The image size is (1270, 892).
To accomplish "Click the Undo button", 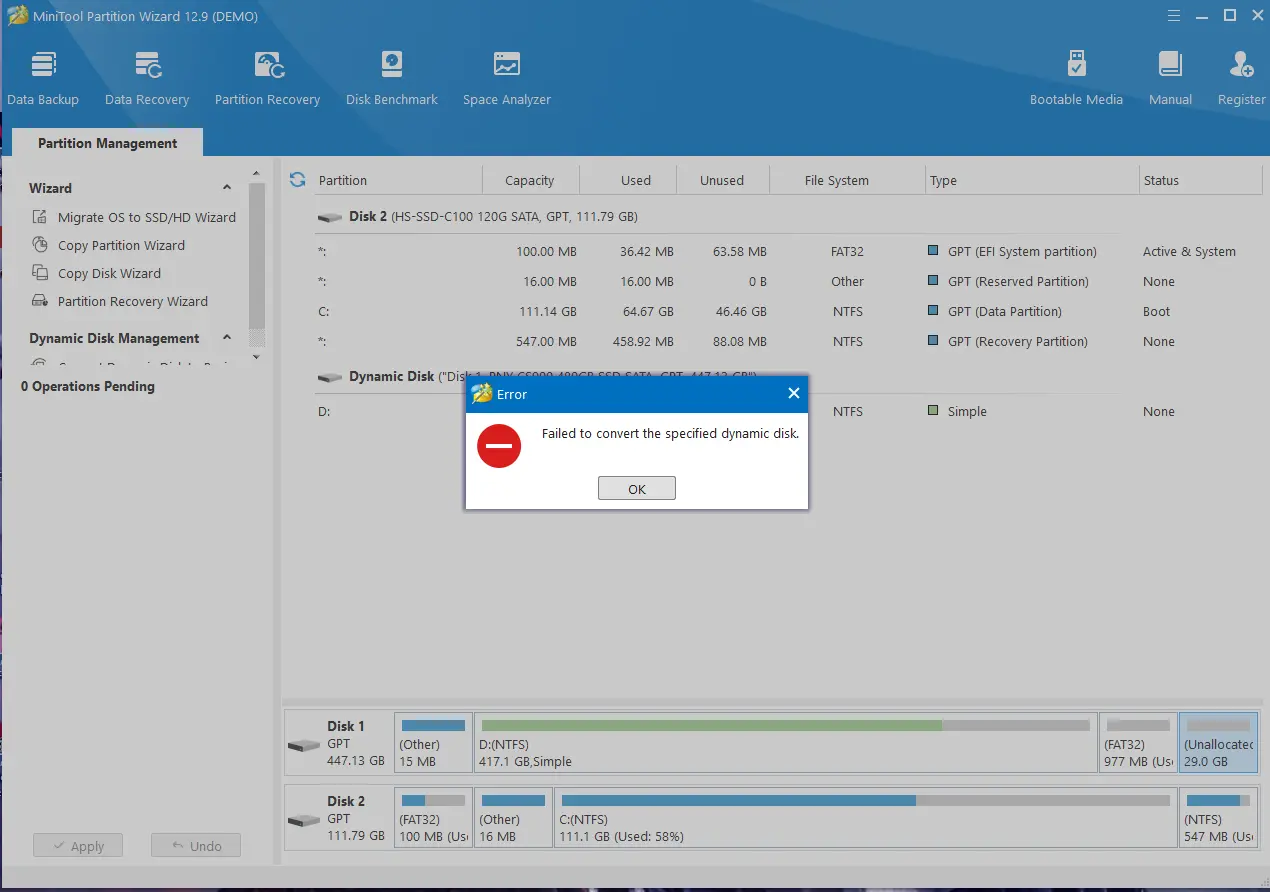I will tap(195, 846).
